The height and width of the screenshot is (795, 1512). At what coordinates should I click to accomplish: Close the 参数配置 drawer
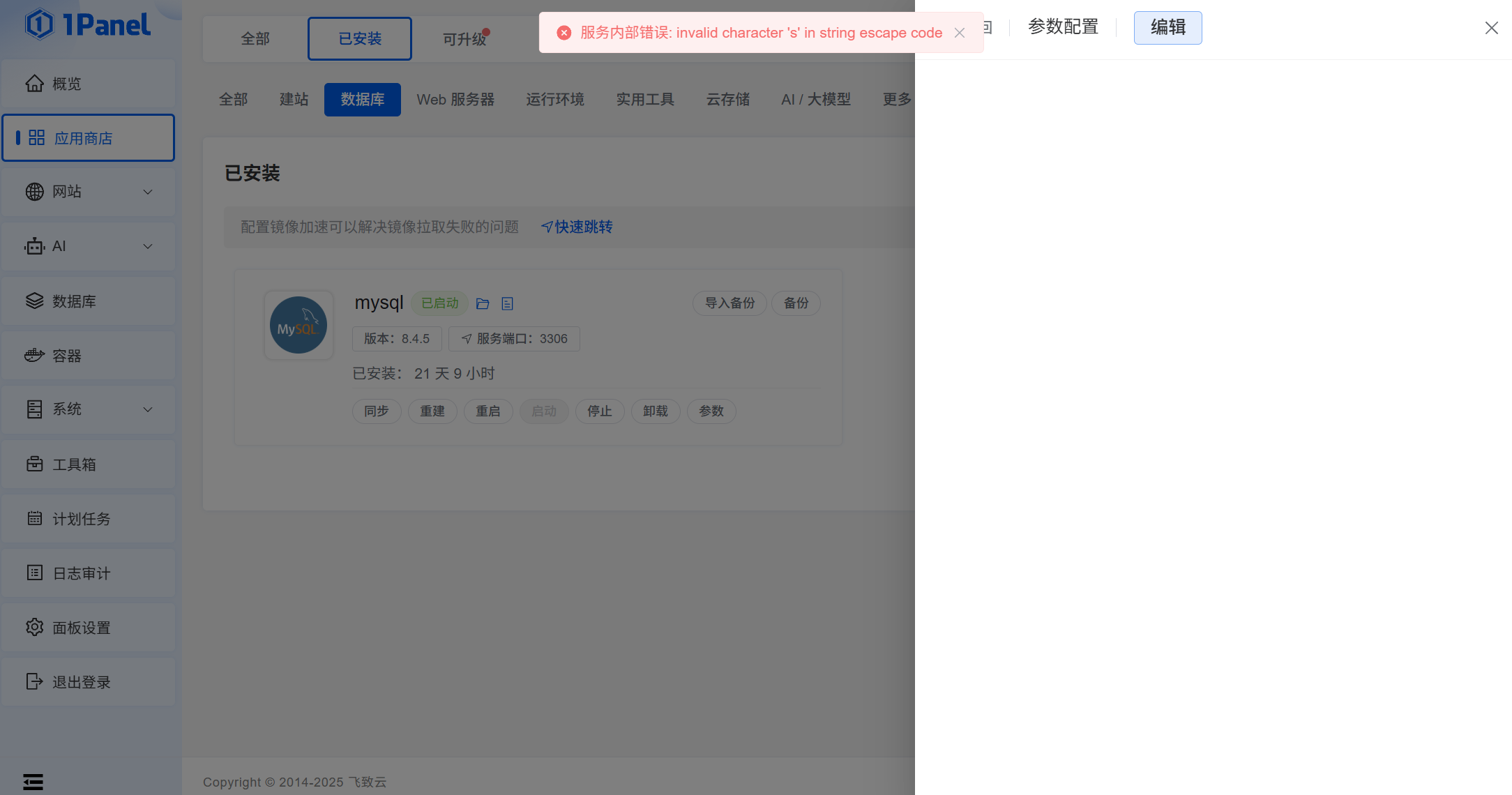click(x=1492, y=28)
